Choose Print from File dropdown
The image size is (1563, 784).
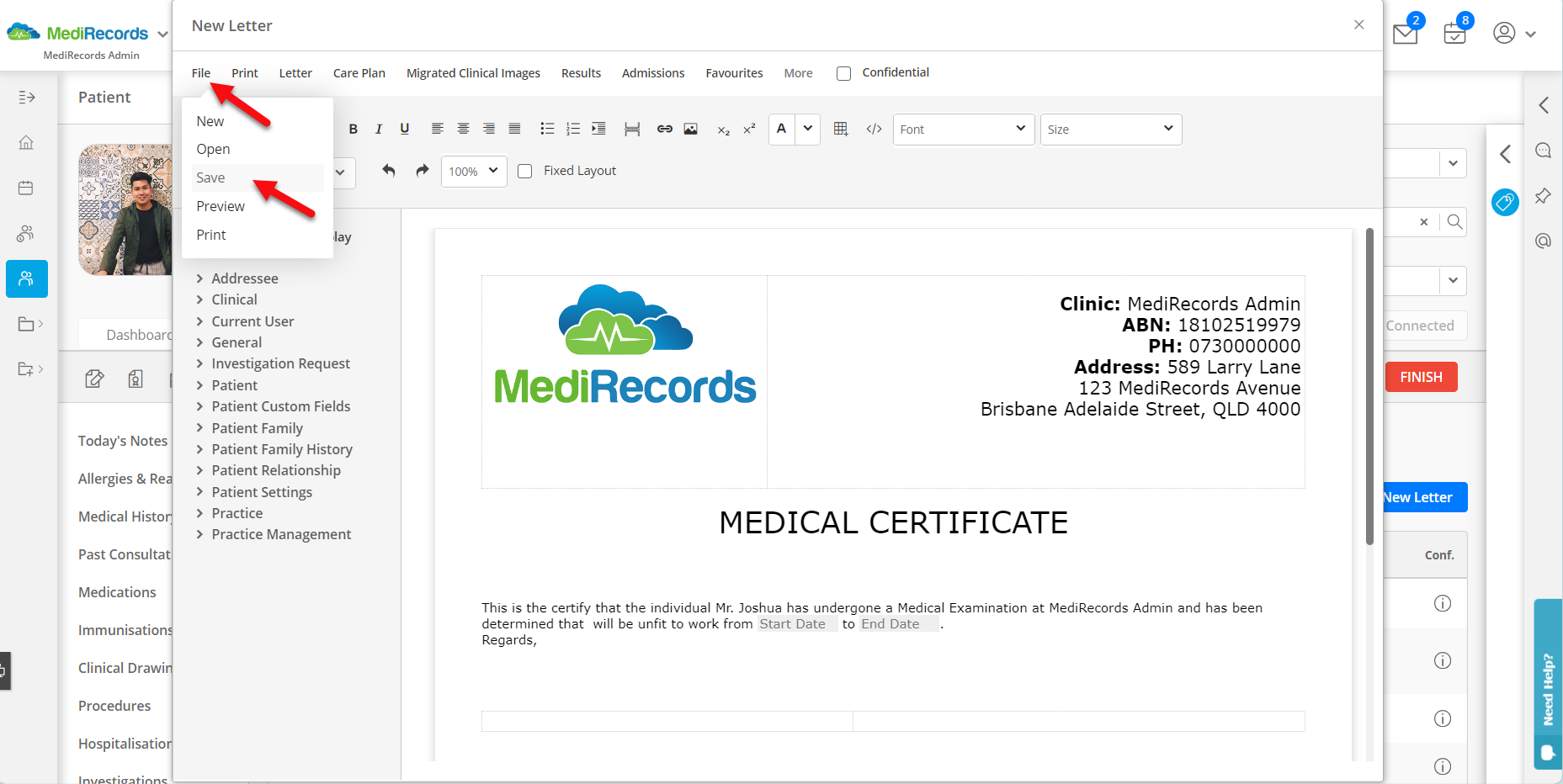pyautogui.click(x=211, y=235)
